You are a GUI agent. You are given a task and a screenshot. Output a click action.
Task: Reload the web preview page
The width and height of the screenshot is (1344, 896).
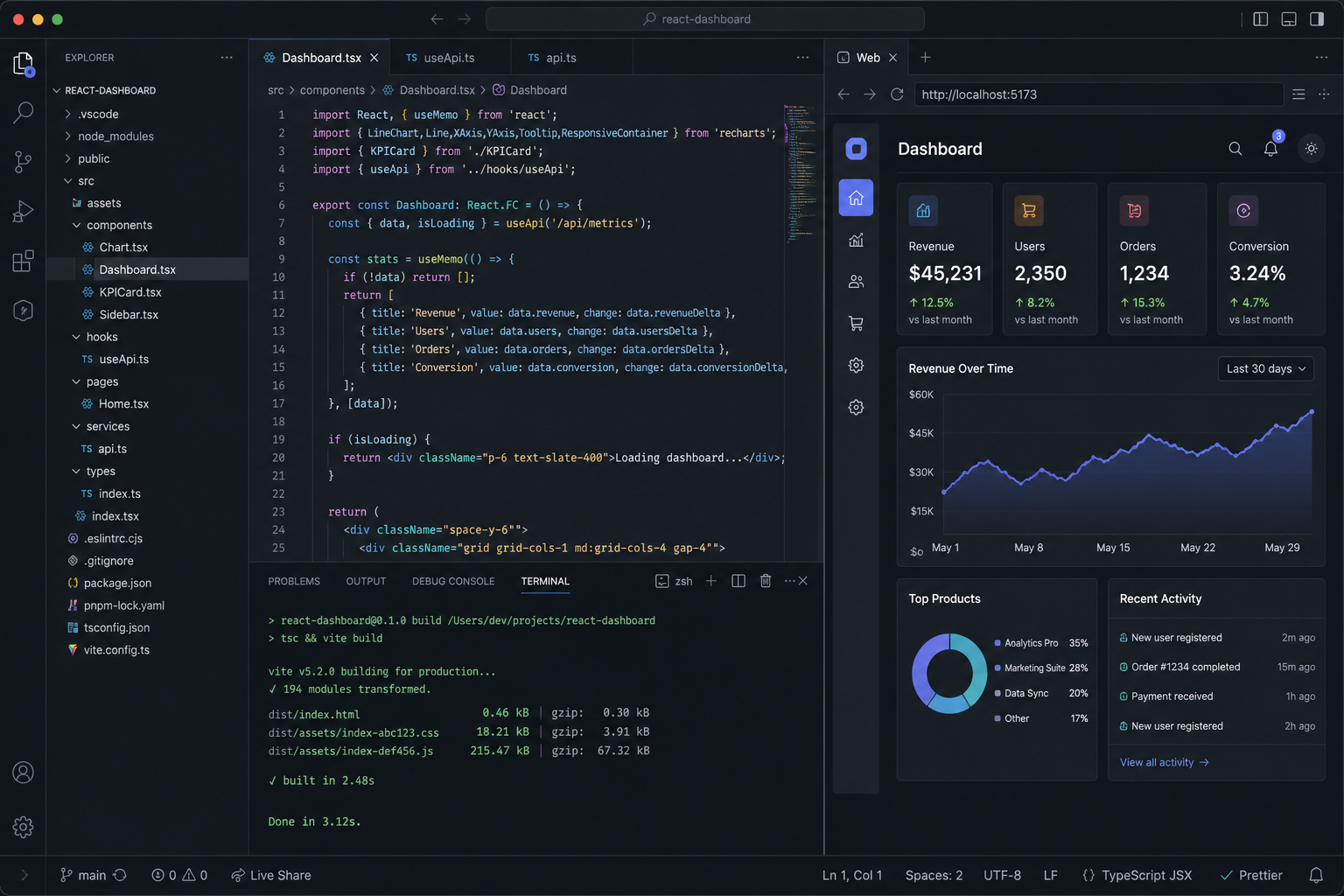click(897, 94)
